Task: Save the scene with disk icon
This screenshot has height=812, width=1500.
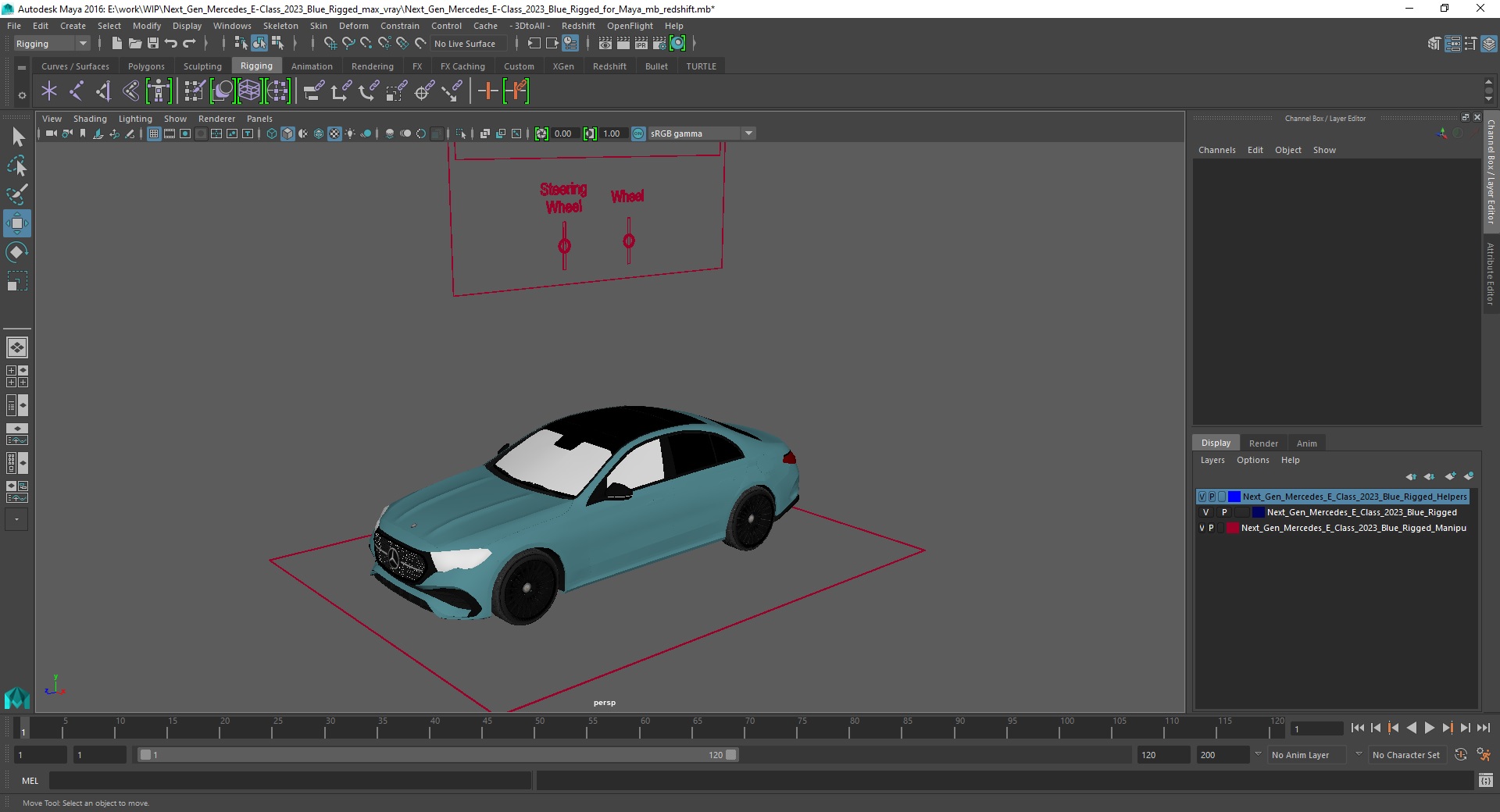Action: 153,44
